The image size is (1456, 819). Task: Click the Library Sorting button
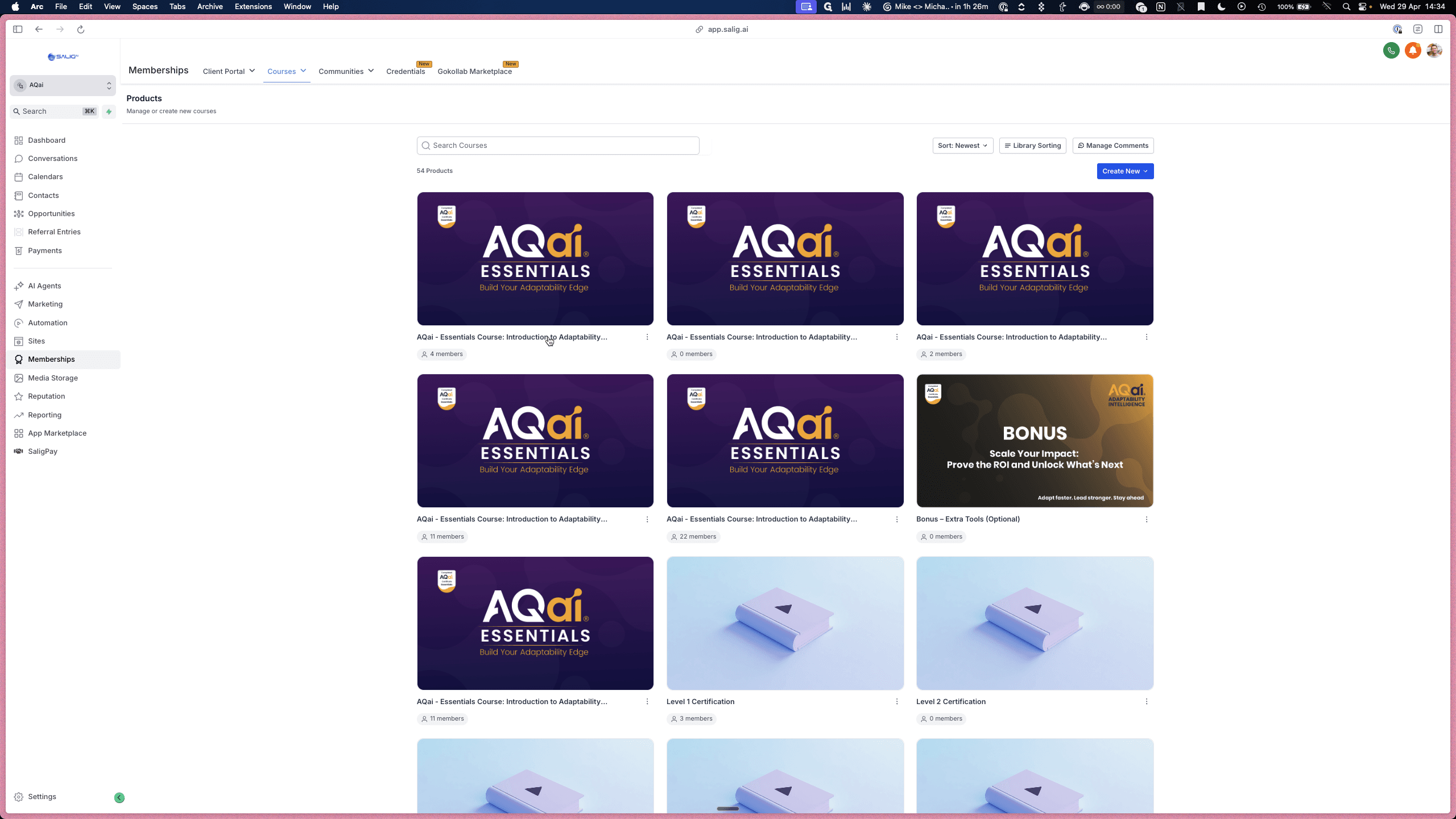[x=1032, y=146]
